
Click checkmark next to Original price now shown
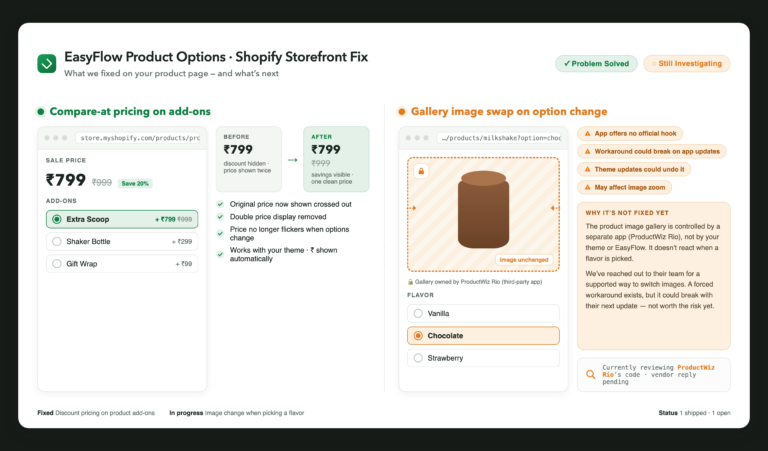[220, 204]
